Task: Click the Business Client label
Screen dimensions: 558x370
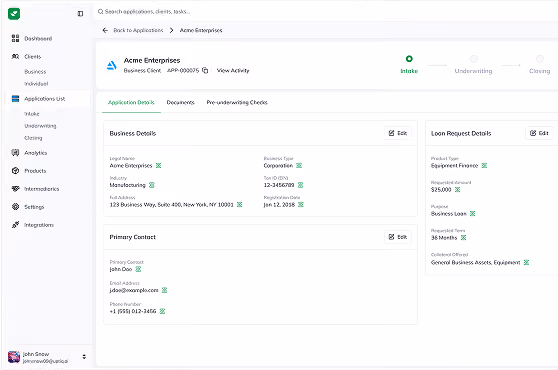Action: tap(142, 70)
